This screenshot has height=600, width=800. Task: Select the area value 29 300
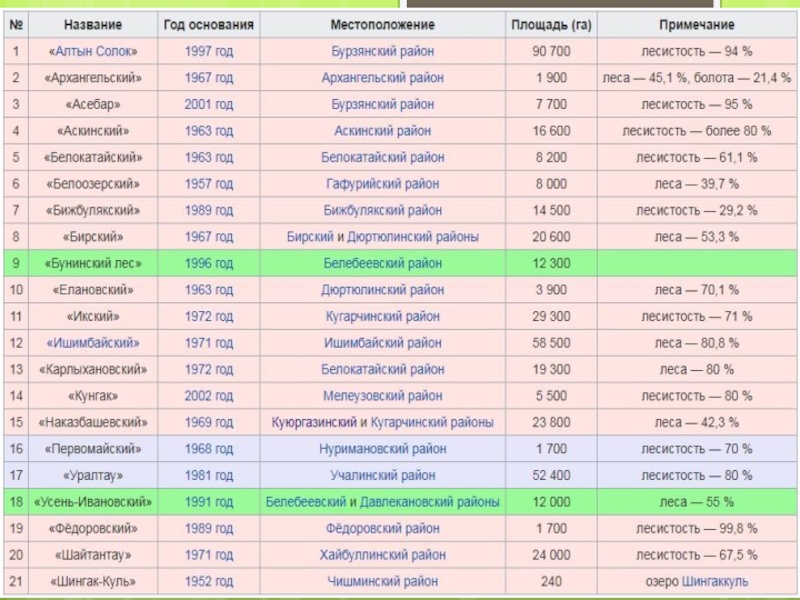[551, 316]
